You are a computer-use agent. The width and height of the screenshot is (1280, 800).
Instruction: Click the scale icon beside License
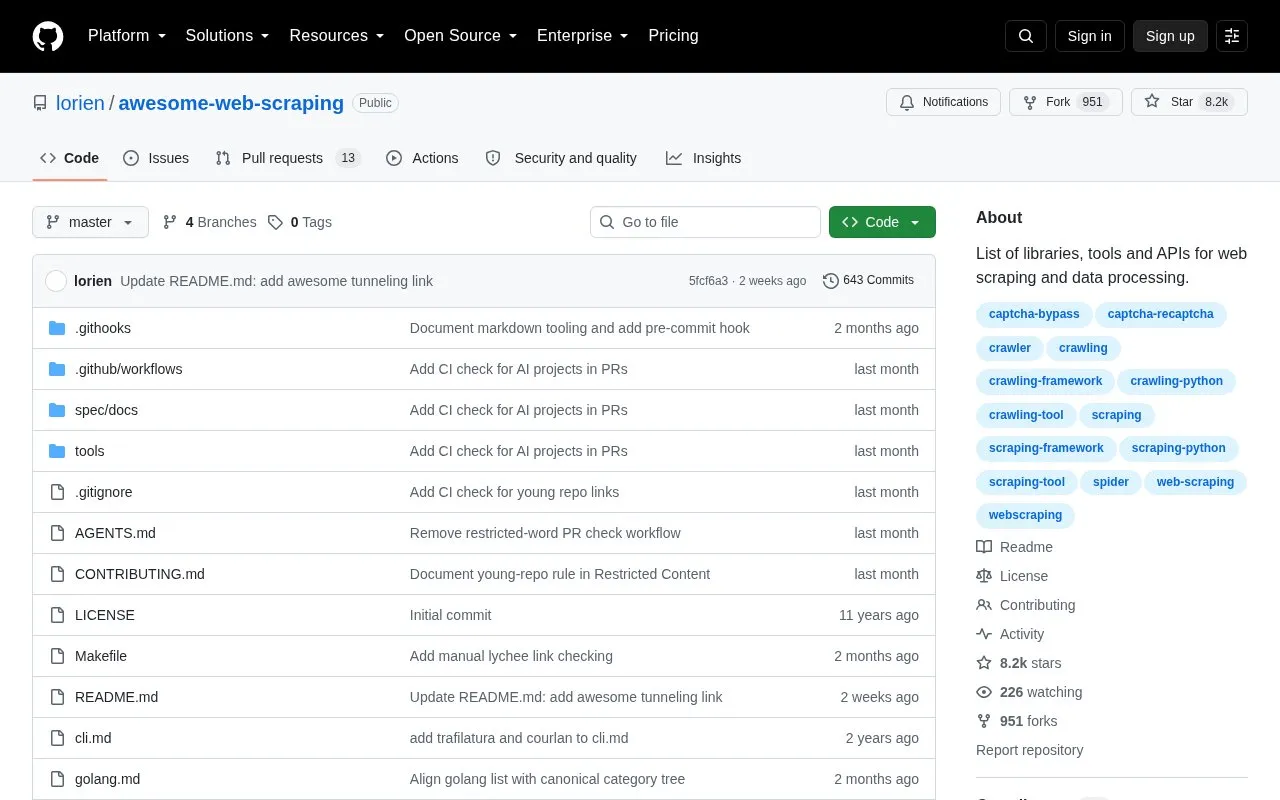(x=984, y=576)
